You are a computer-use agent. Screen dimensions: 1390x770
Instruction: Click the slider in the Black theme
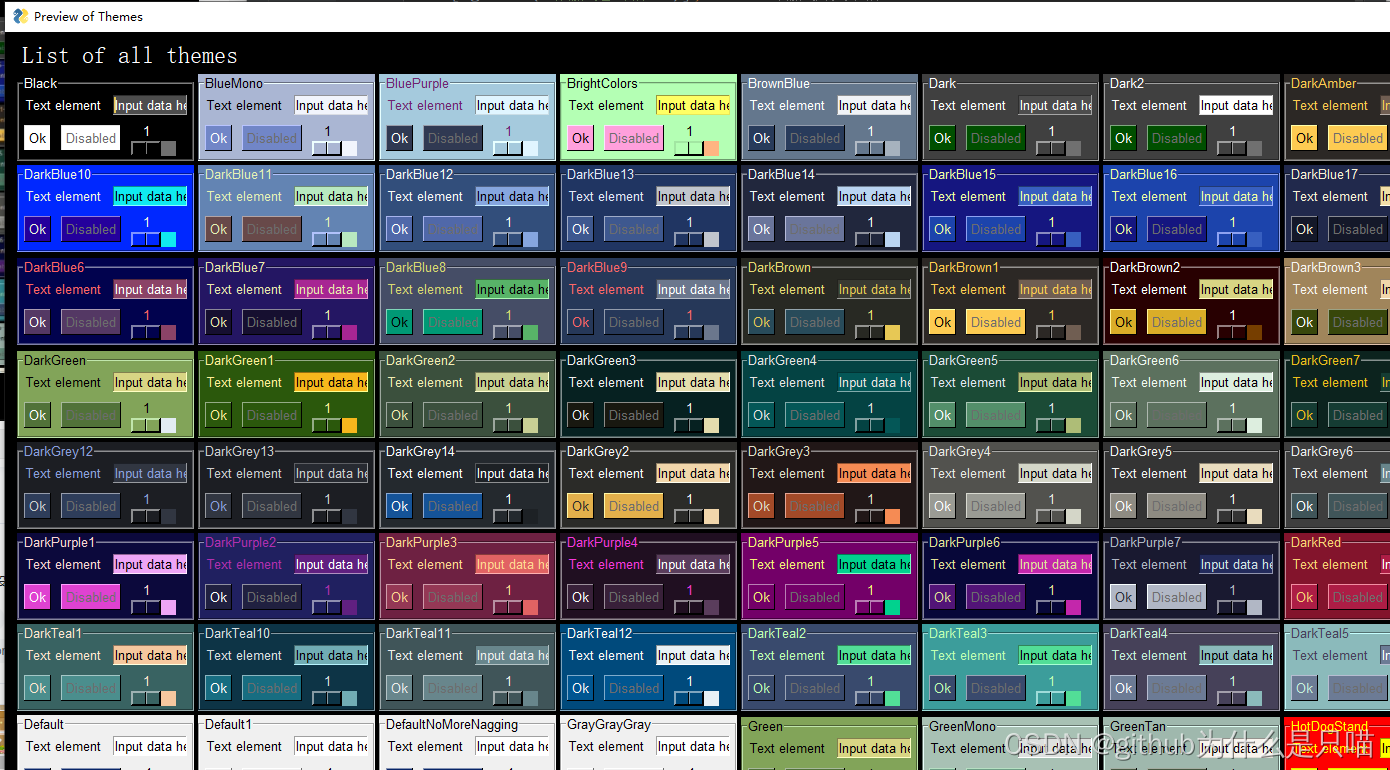(153, 148)
